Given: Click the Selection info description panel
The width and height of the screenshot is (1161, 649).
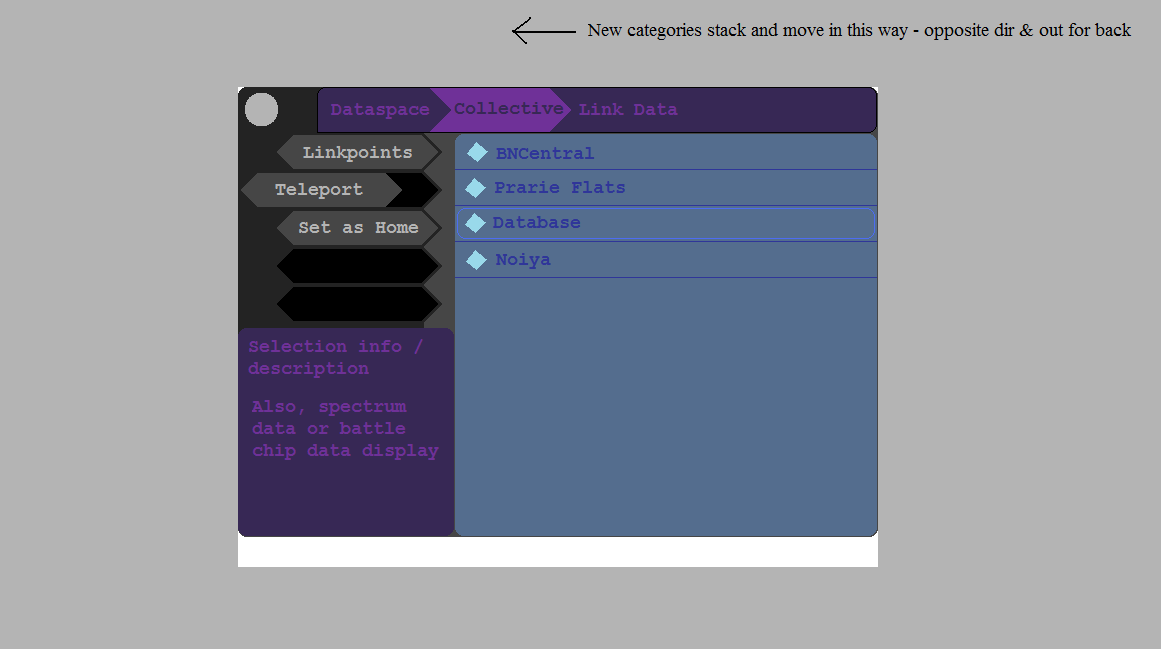Looking at the screenshot, I should coord(346,432).
